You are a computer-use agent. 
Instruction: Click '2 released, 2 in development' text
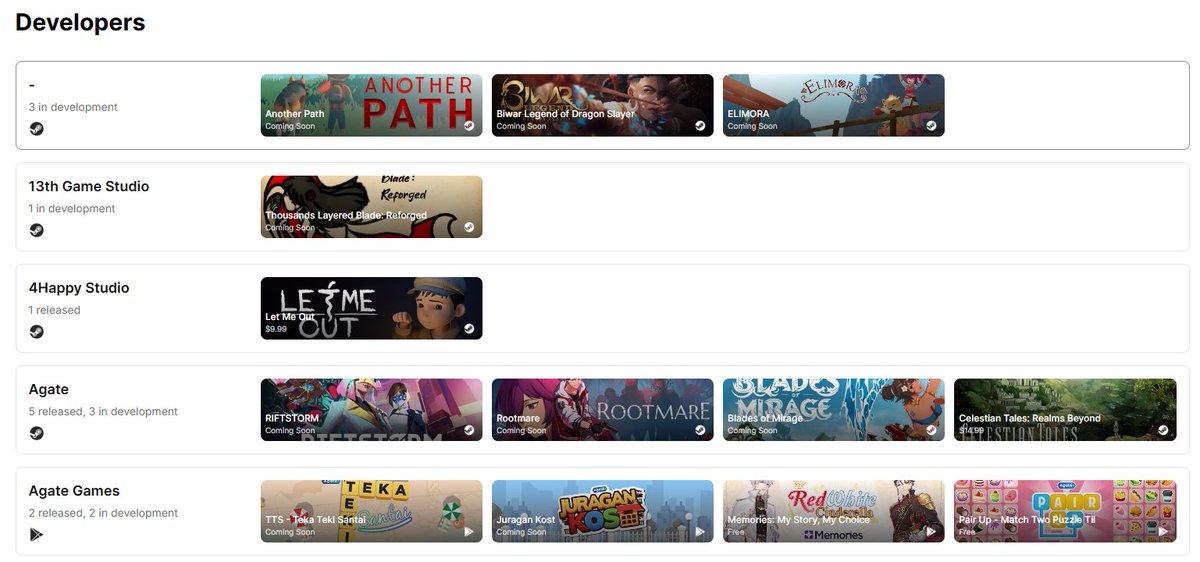point(103,513)
